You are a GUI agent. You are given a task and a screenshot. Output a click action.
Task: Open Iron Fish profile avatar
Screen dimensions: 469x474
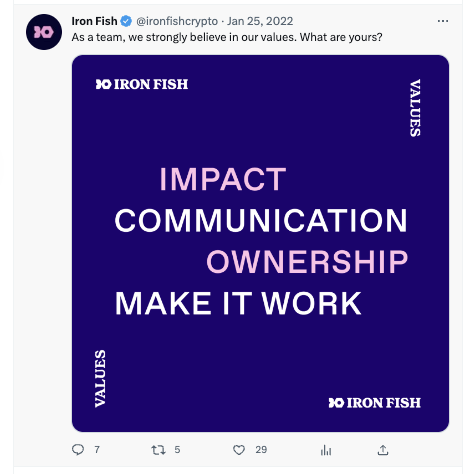coord(44,32)
